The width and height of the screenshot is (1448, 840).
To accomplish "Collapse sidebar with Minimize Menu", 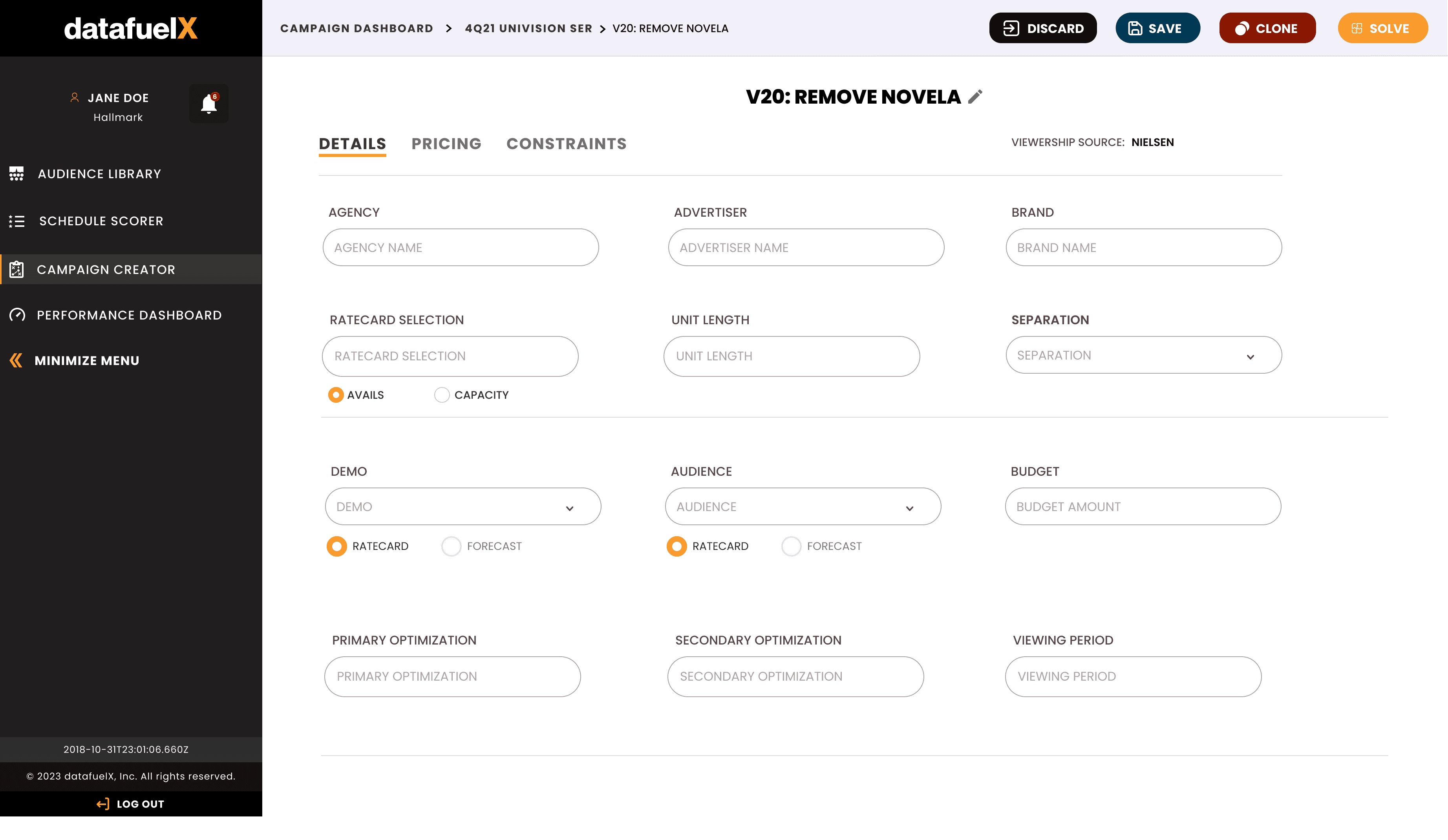I will [75, 361].
